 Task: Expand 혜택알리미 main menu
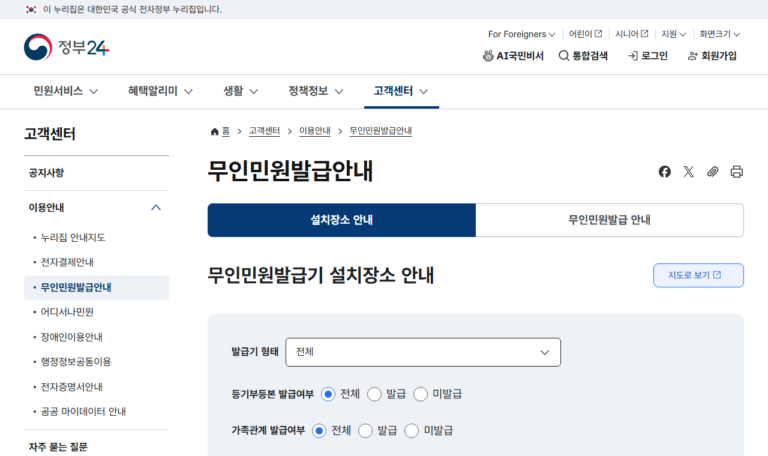pyautogui.click(x=160, y=91)
